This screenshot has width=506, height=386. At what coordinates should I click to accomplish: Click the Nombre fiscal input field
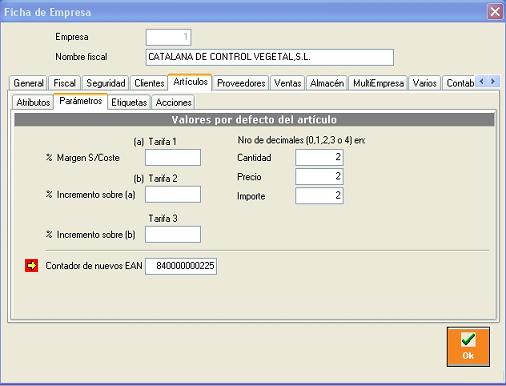270,57
